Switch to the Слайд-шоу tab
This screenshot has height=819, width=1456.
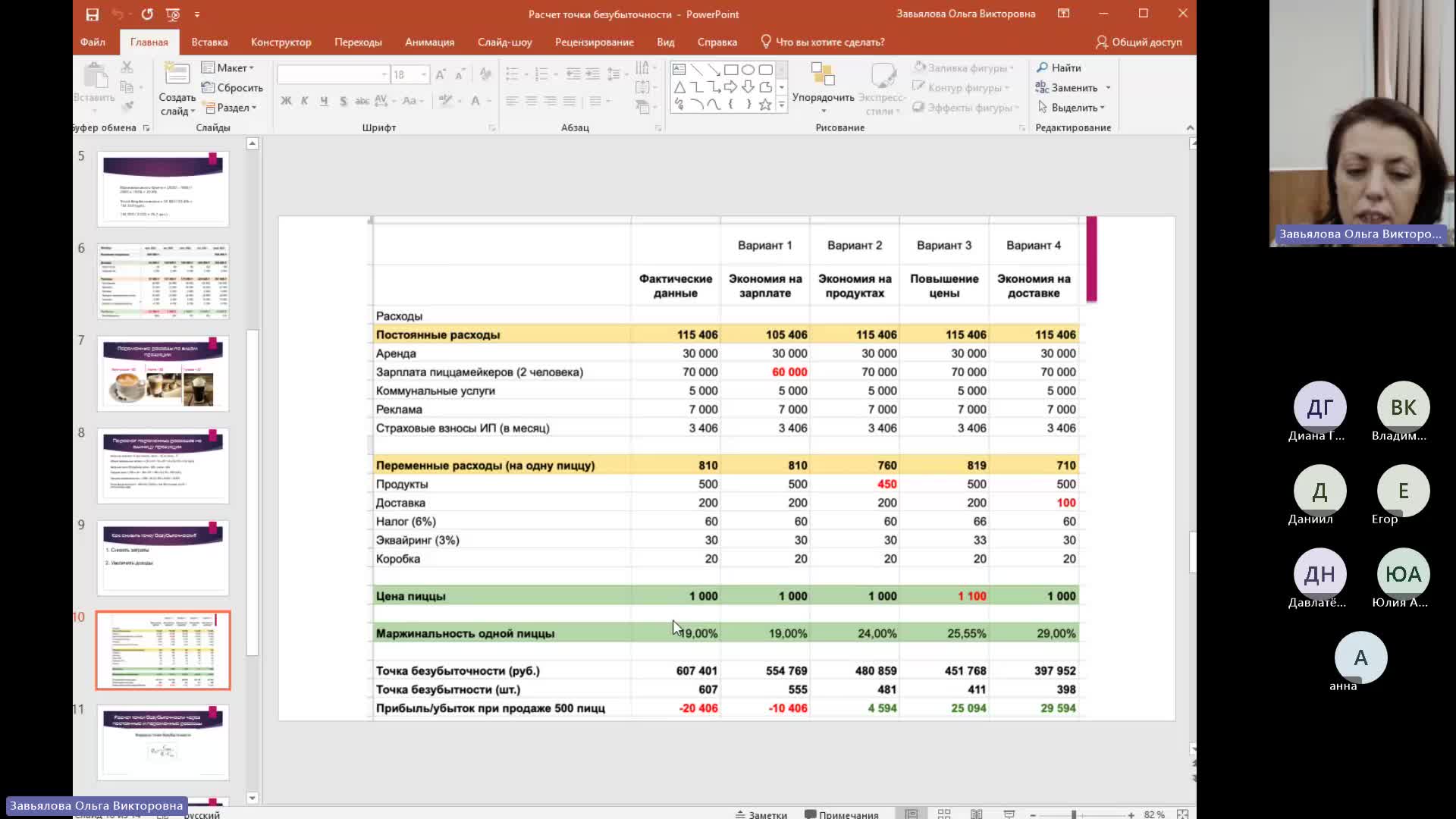(504, 42)
